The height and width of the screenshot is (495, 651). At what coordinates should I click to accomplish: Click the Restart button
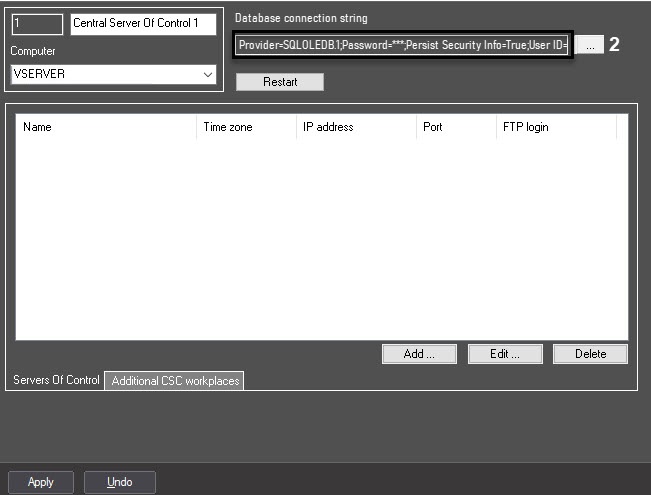click(280, 82)
